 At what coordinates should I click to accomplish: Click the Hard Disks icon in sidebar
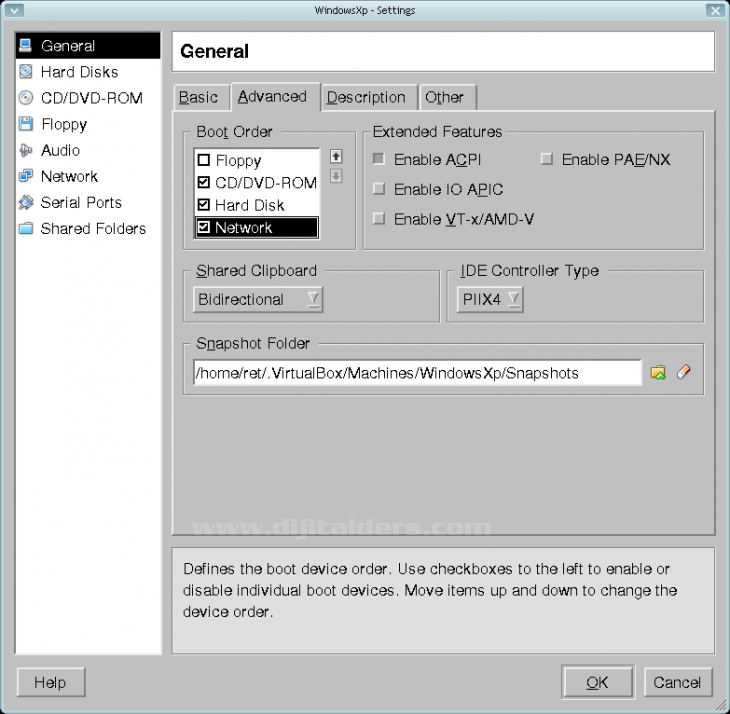[26, 71]
